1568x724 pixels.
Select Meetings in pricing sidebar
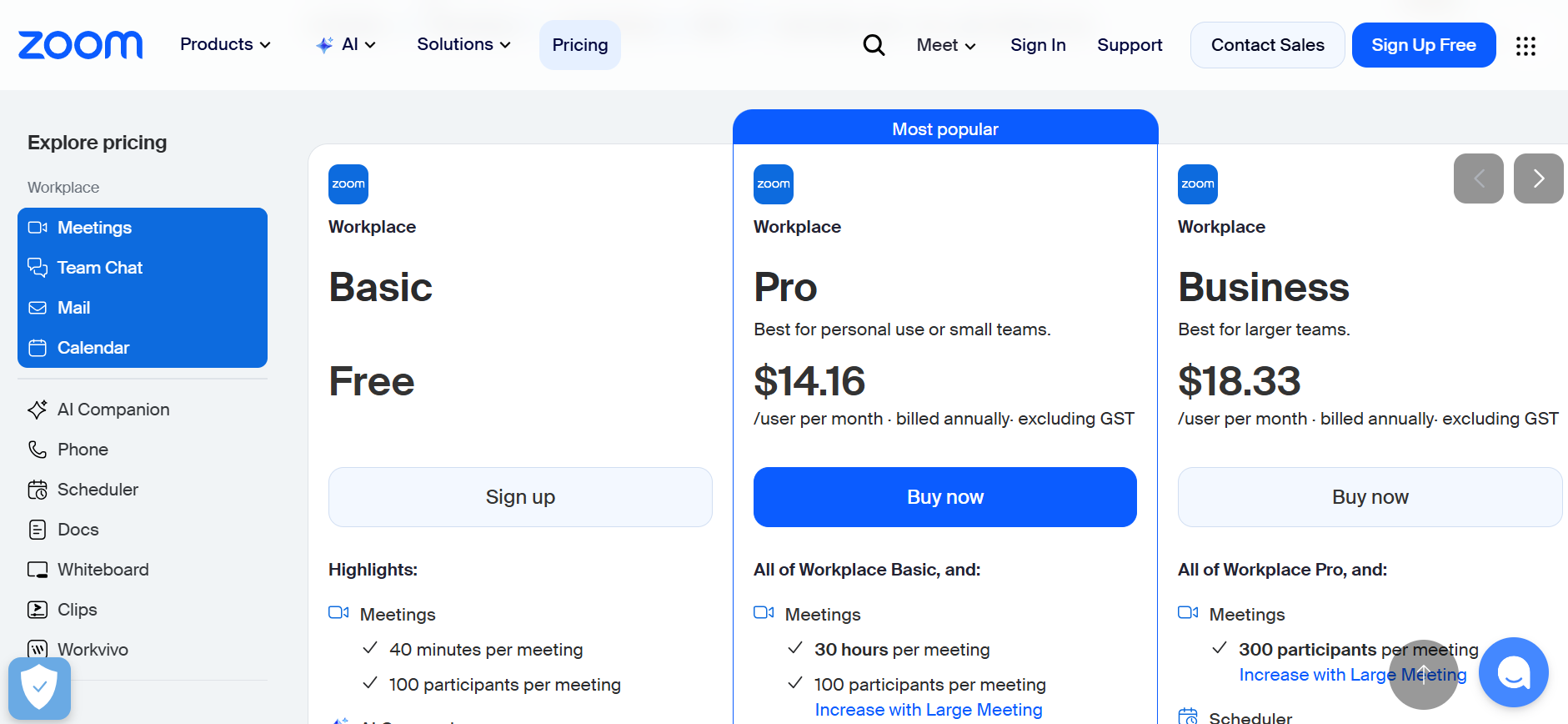[143, 228]
